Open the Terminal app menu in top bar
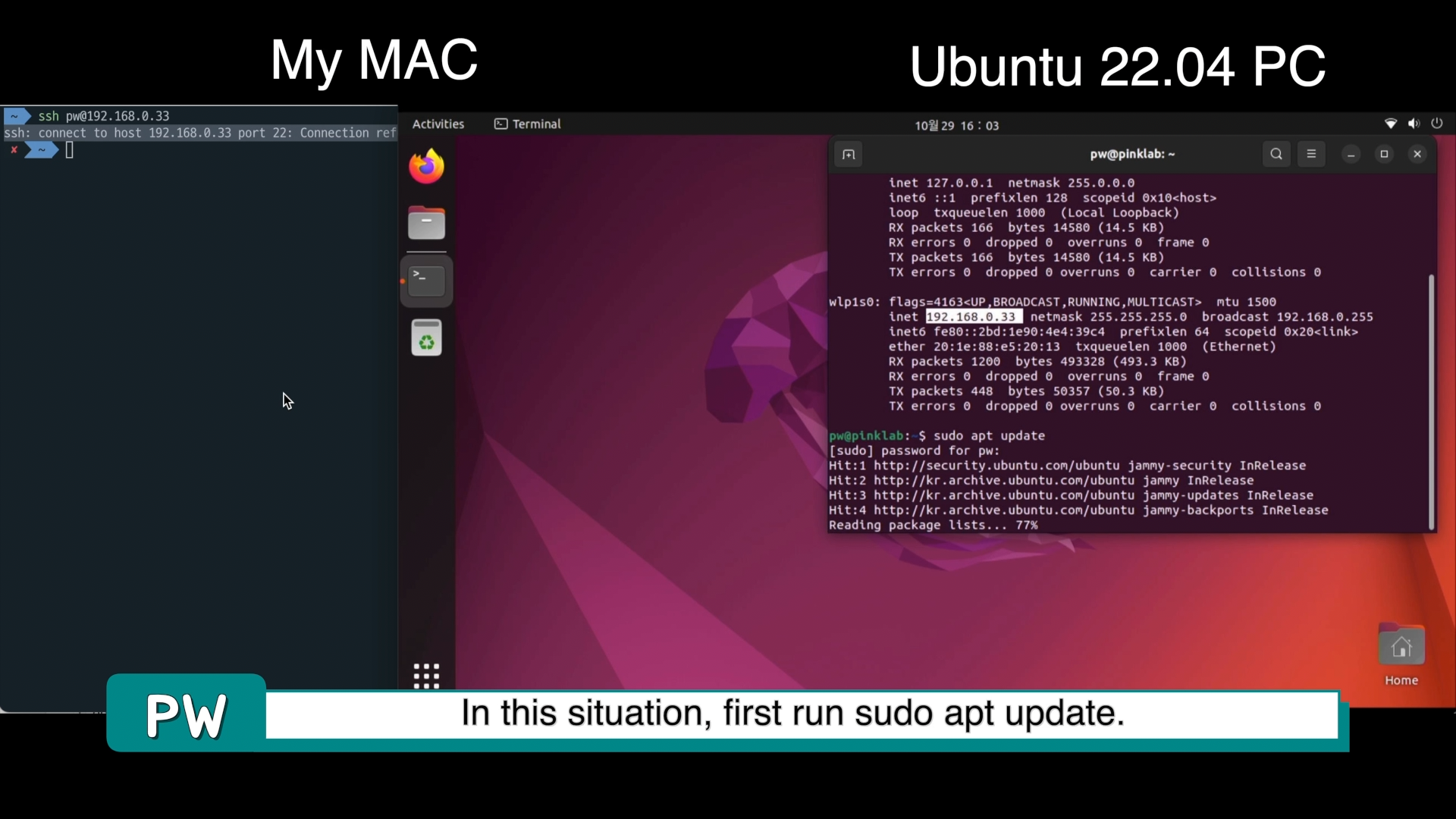Viewport: 1456px width, 819px height. click(528, 124)
